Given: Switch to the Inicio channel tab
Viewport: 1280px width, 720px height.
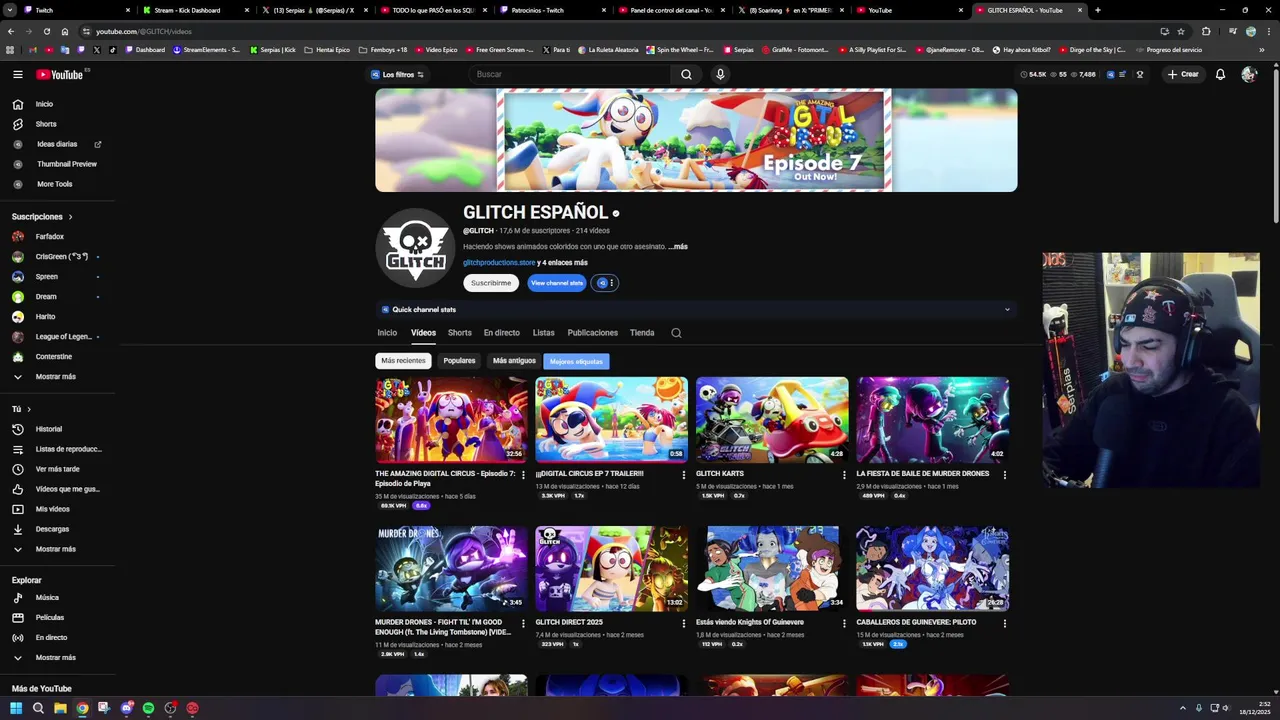Looking at the screenshot, I should click(x=387, y=333).
